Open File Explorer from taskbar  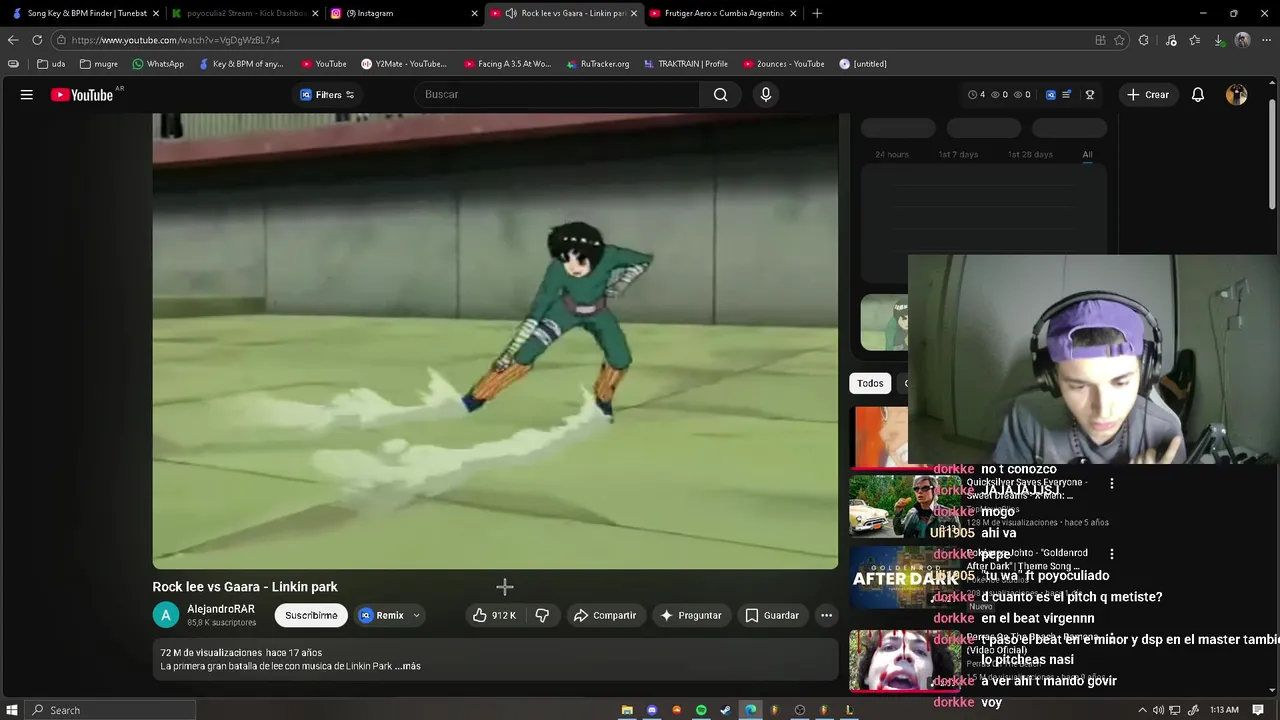(x=627, y=710)
